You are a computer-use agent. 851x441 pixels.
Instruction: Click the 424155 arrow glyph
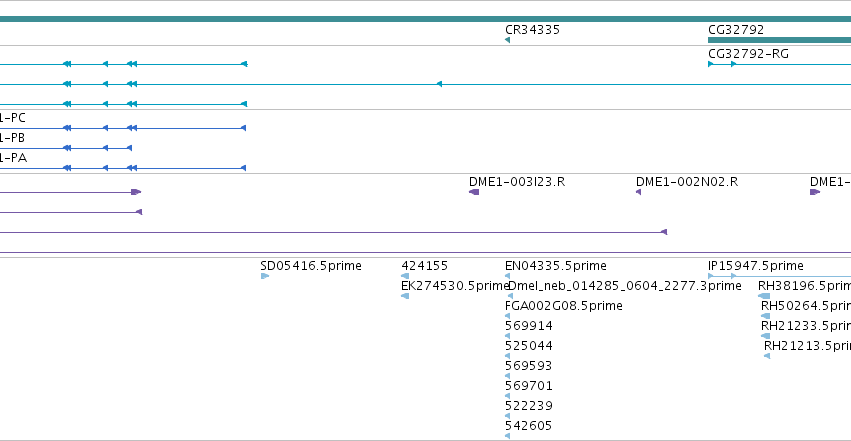click(x=405, y=276)
